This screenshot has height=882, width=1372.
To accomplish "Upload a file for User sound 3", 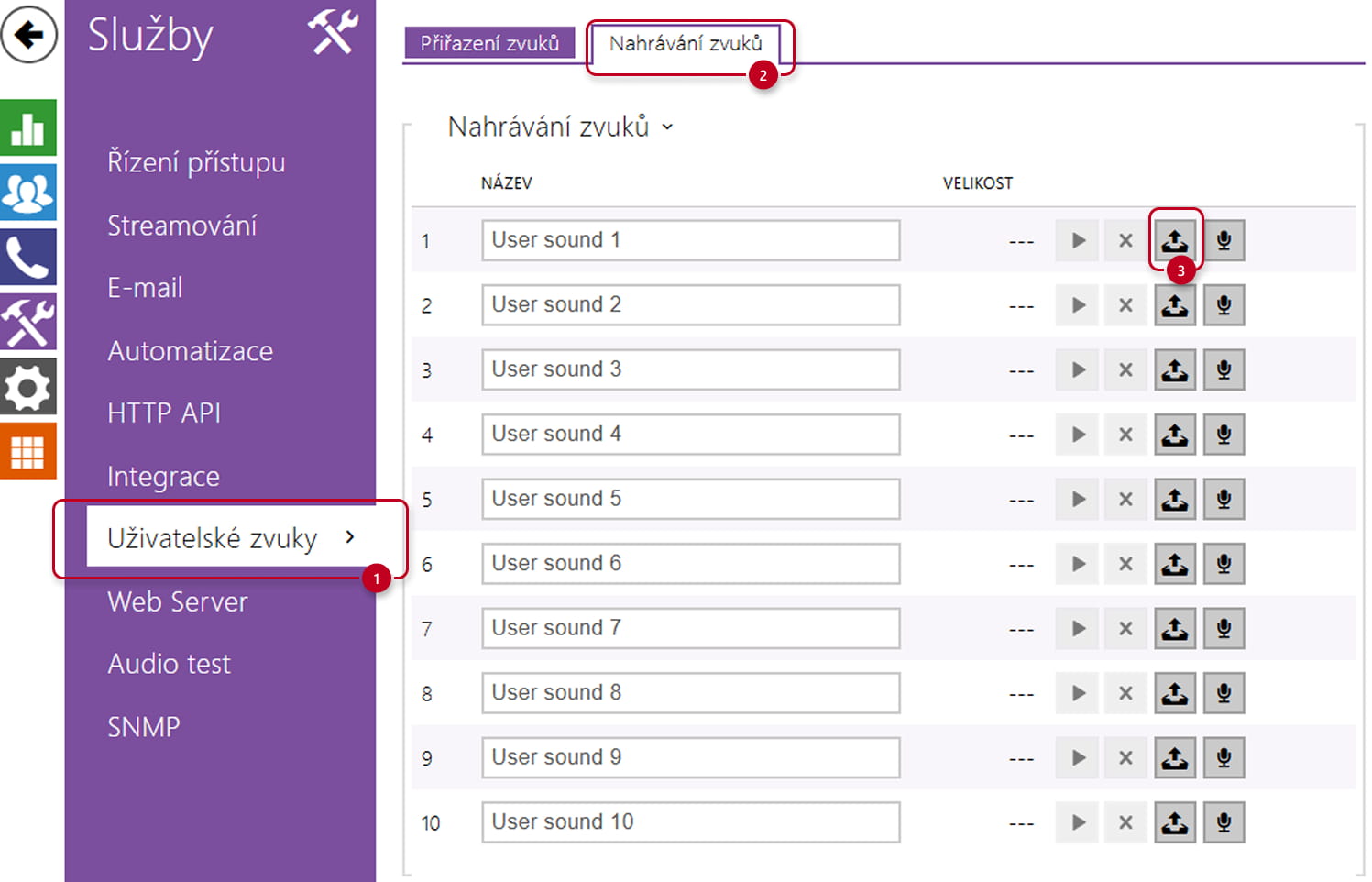I will click(1175, 370).
